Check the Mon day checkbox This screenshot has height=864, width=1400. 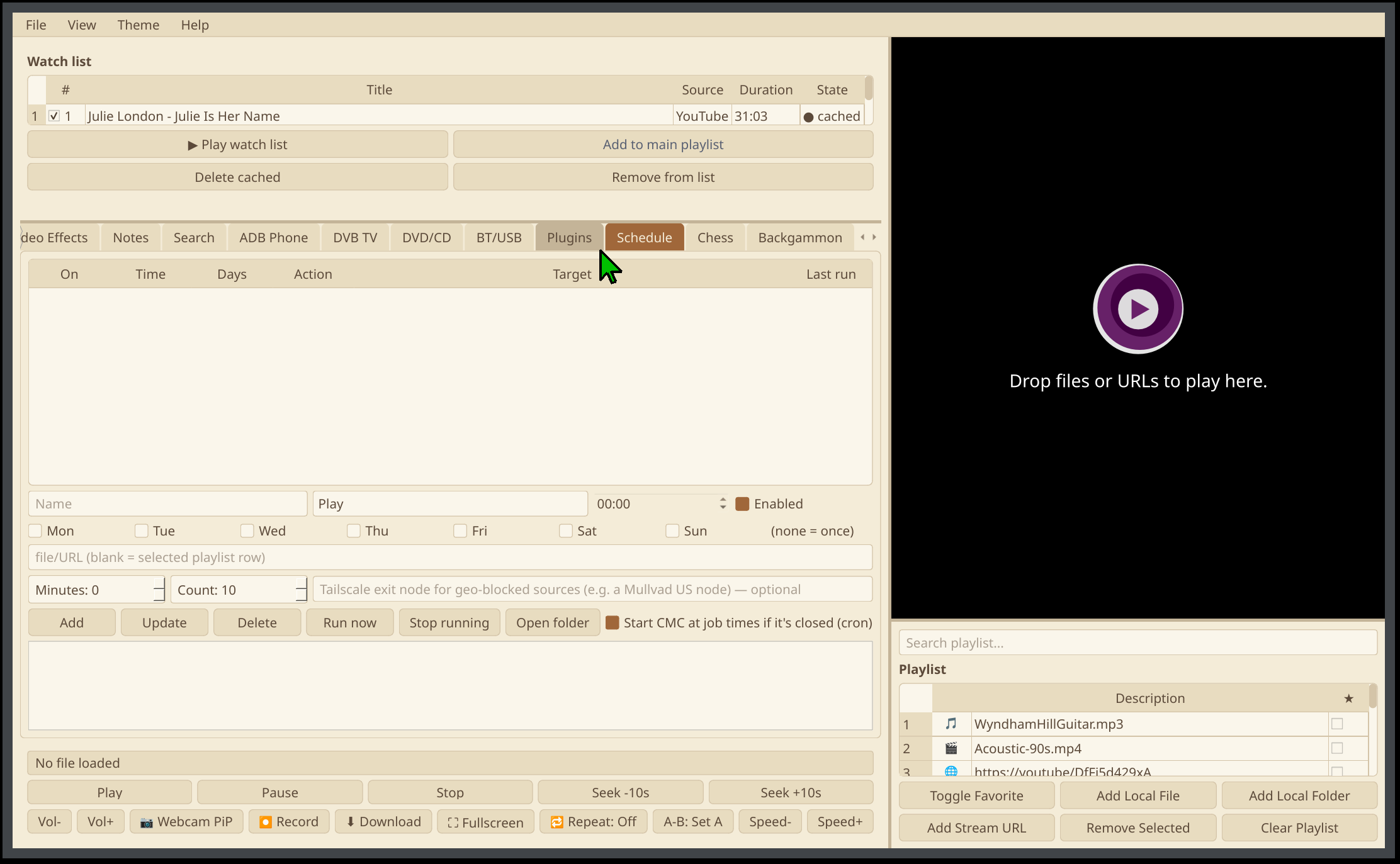(35, 531)
